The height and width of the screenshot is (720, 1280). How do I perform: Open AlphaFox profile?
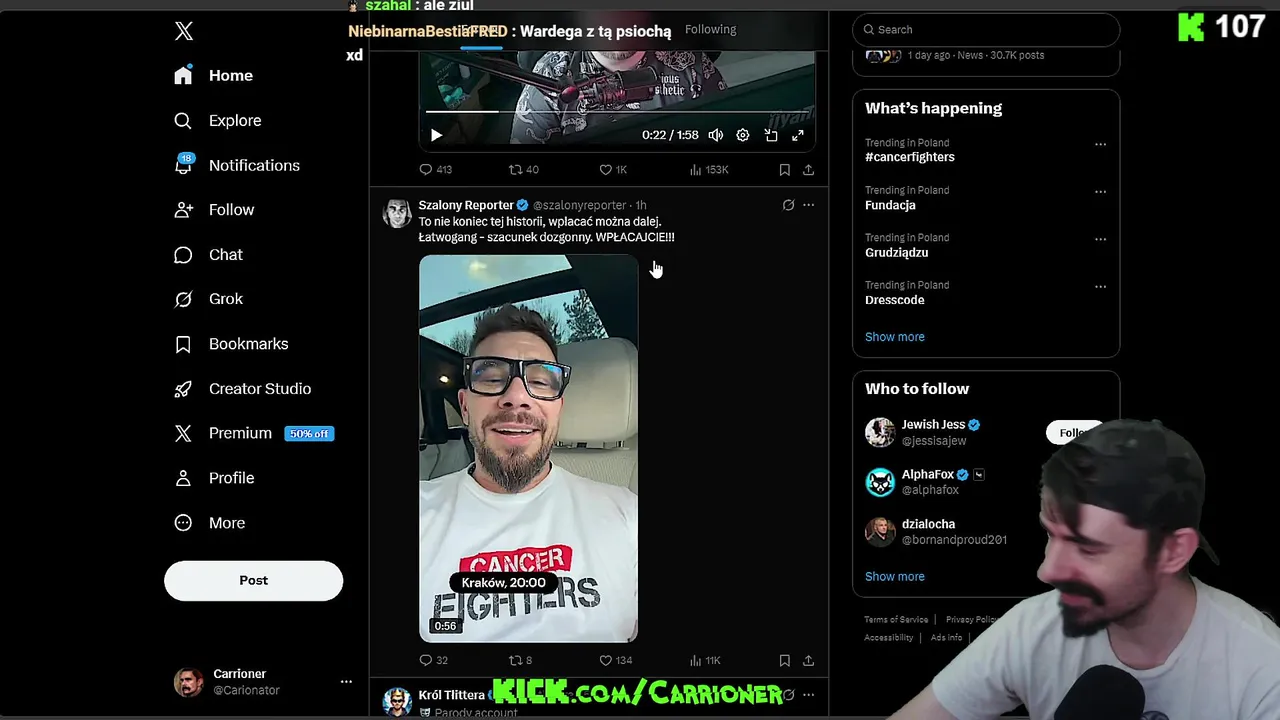tap(928, 475)
